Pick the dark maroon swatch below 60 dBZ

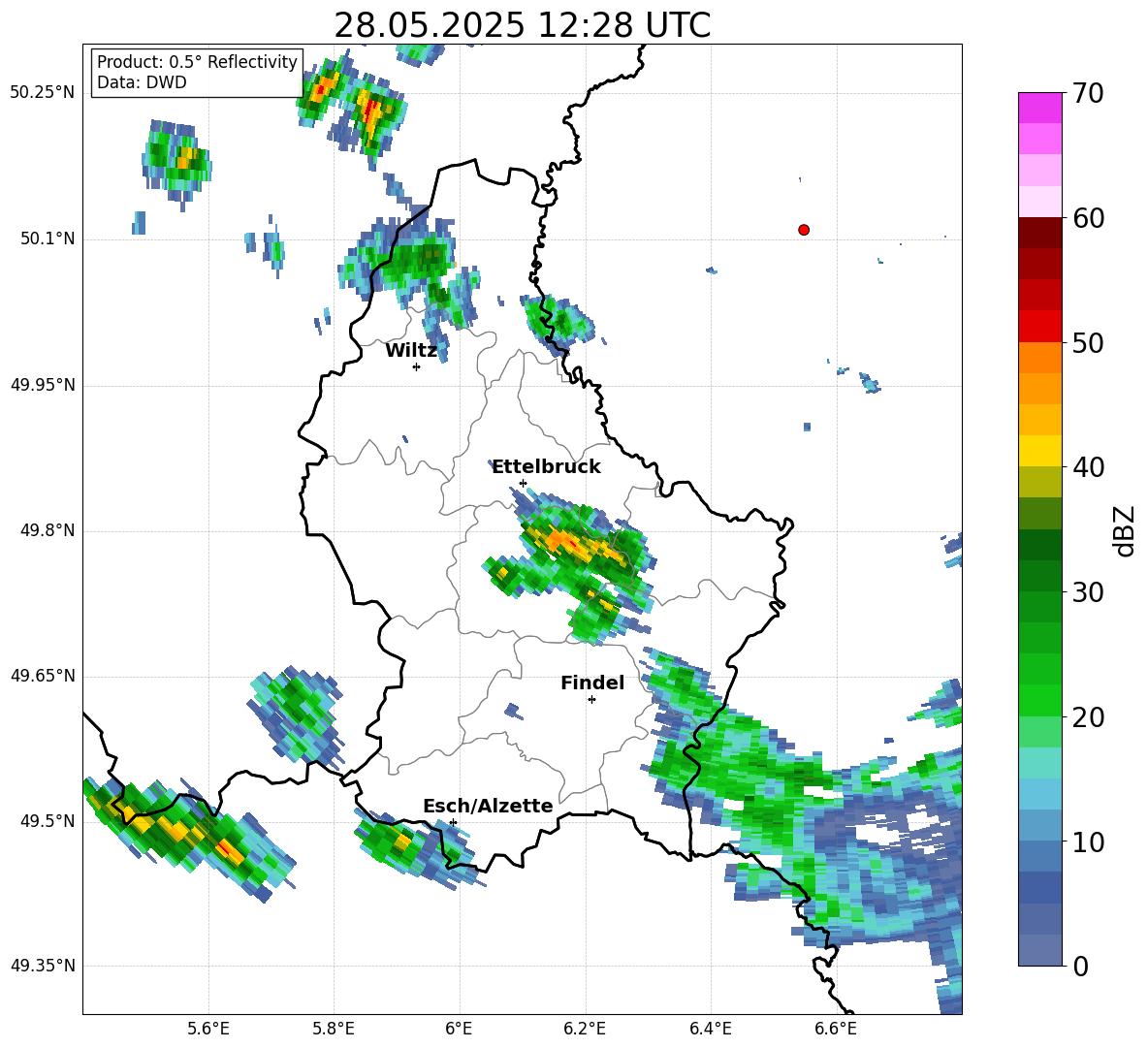point(1039,233)
